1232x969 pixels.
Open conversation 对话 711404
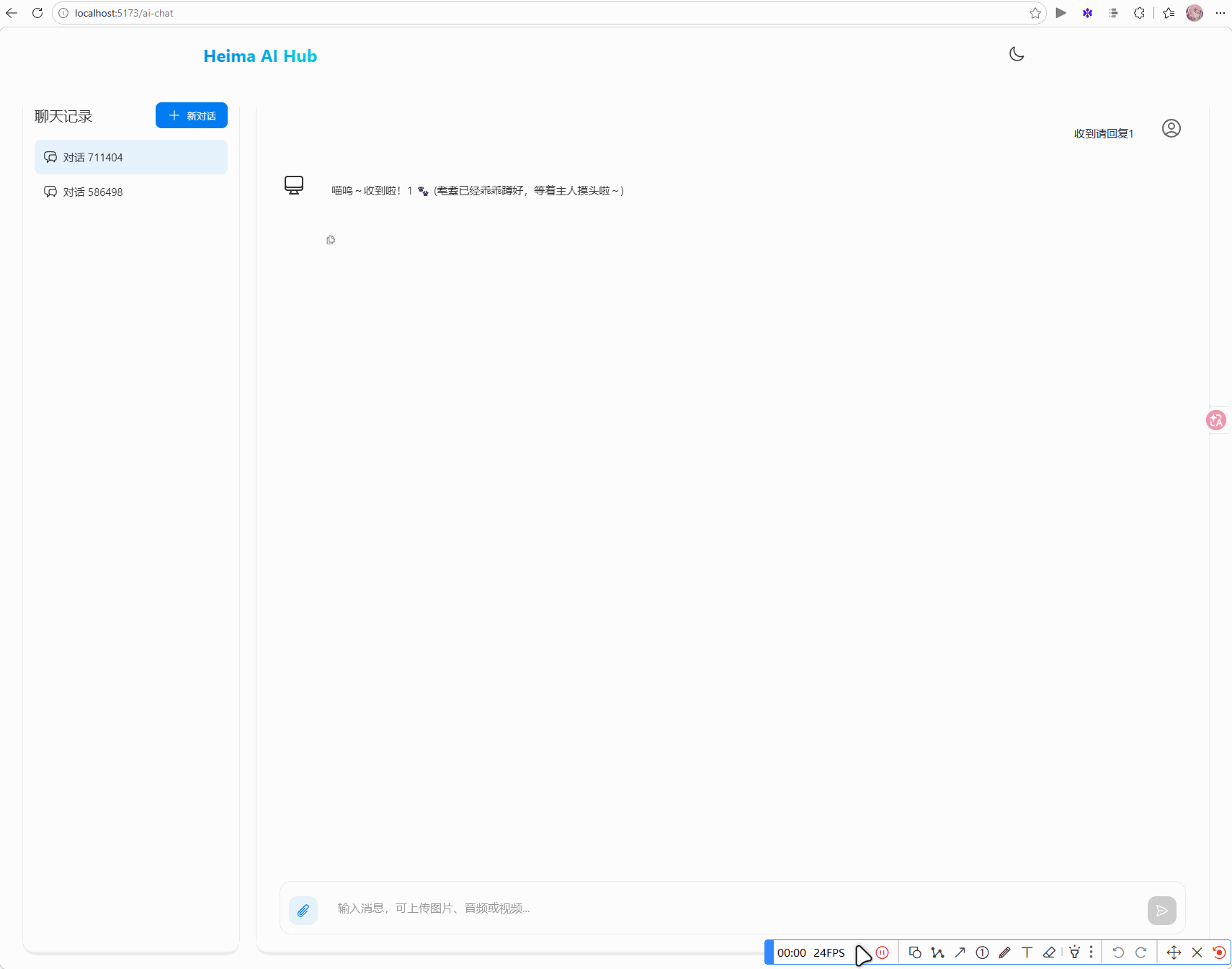131,157
